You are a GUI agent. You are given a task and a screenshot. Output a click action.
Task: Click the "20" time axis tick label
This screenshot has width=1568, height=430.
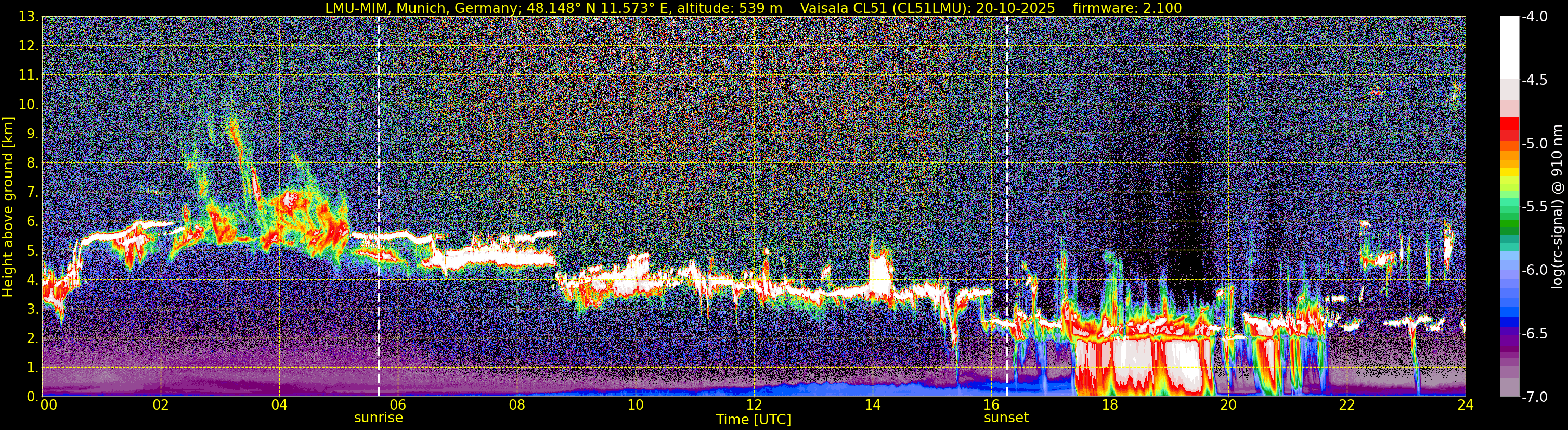click(1228, 404)
